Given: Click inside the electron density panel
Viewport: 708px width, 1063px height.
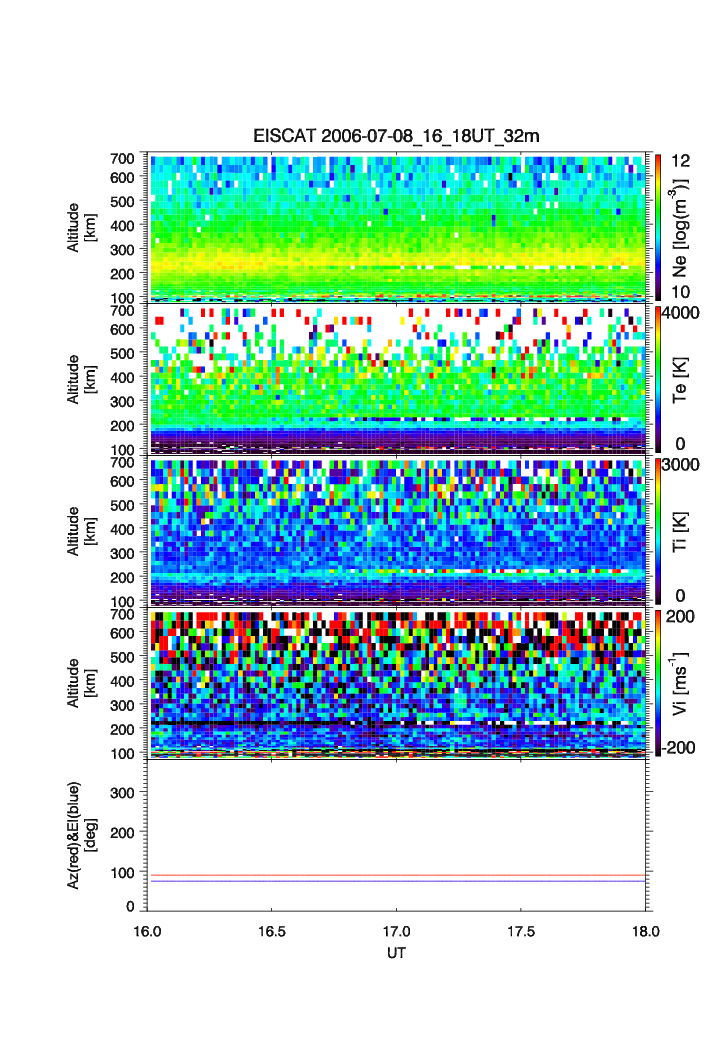Looking at the screenshot, I should (x=399, y=227).
